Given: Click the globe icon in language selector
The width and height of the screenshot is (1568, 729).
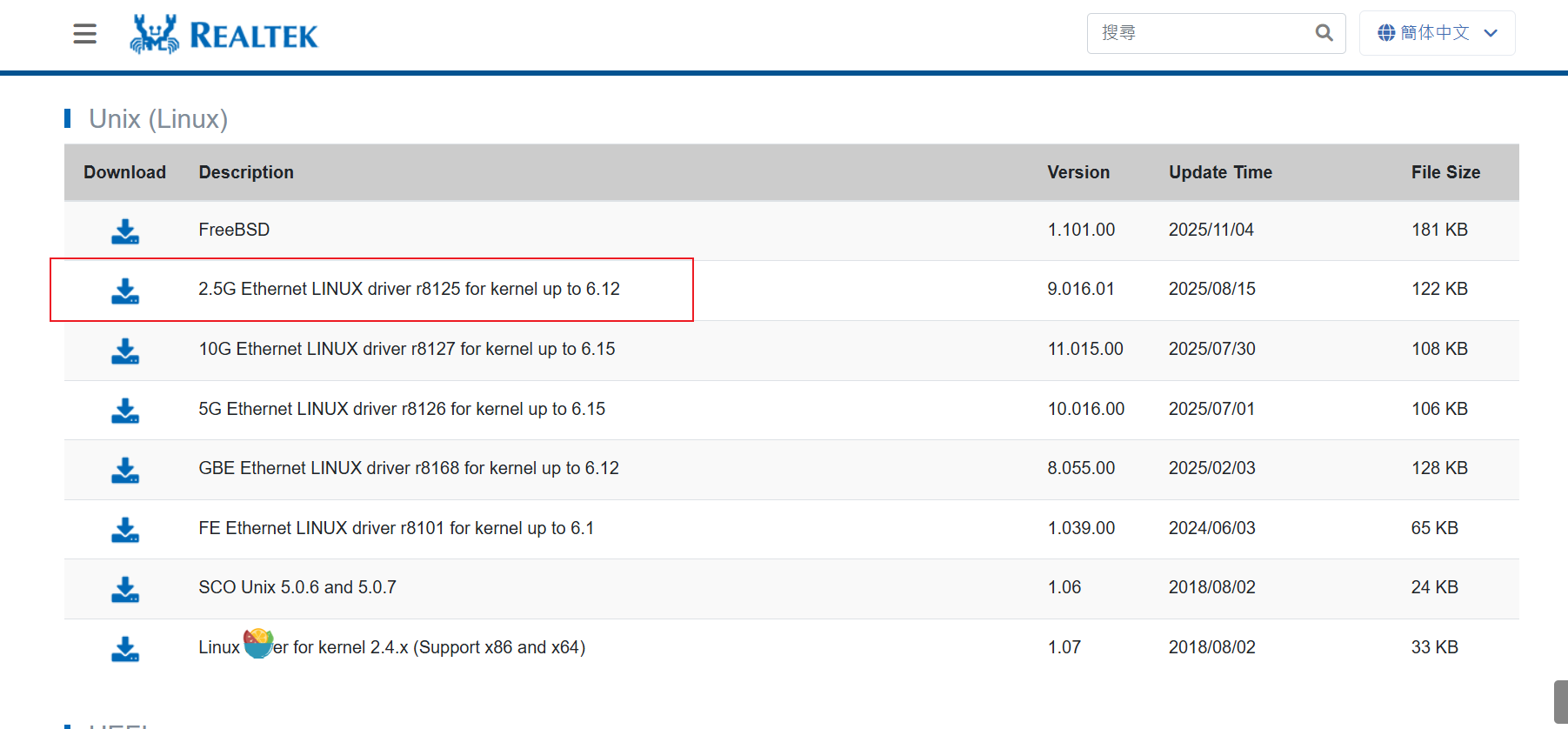Looking at the screenshot, I should click(1386, 33).
